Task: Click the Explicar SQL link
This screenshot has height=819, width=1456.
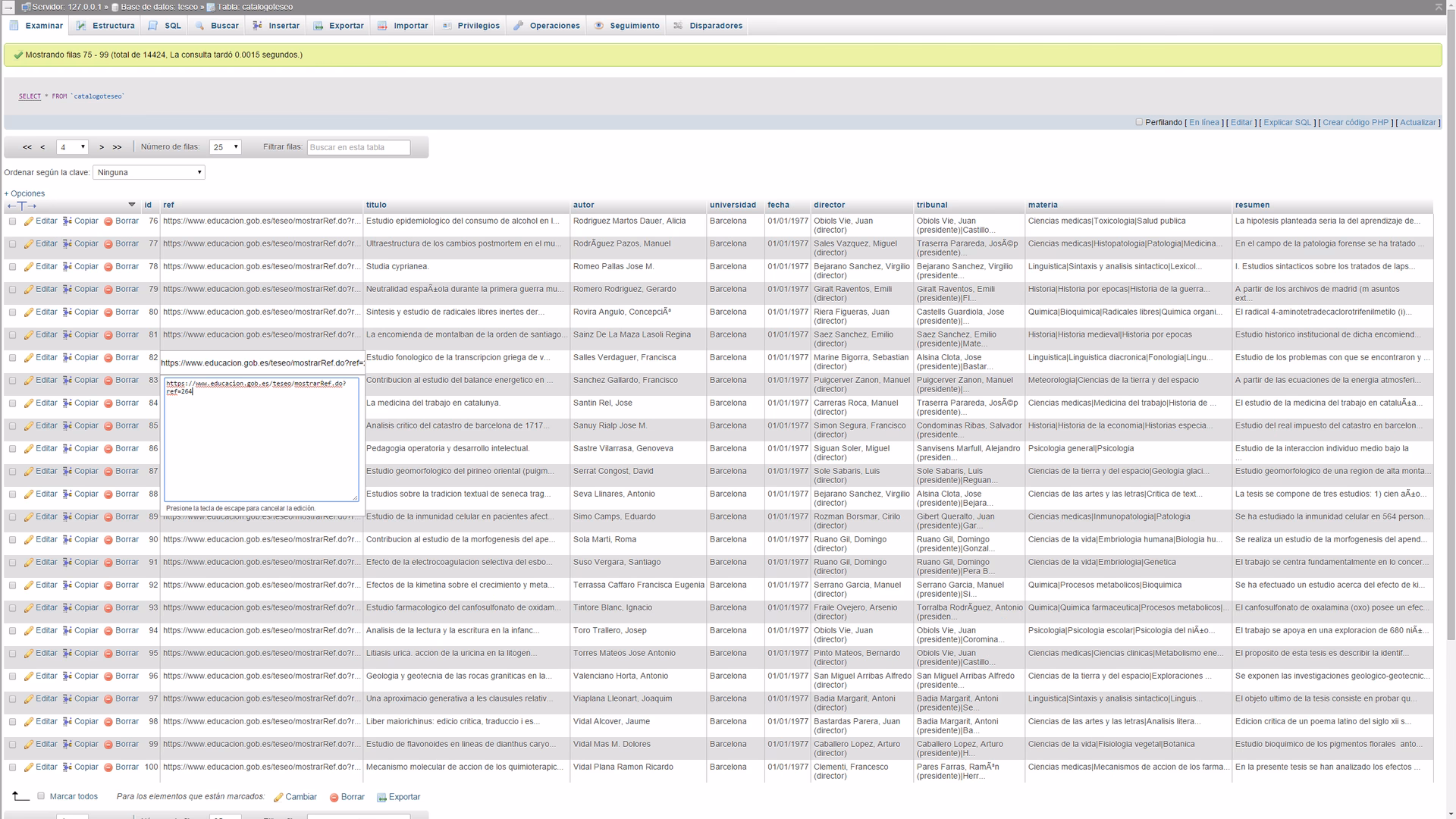Action: (1287, 122)
